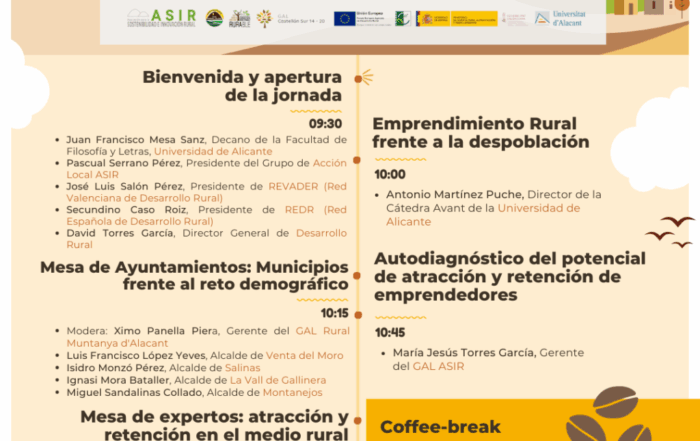Click 'REVADER (Red Valenciana de Desarrollo Rural)'
Viewport: 700px width, 441px height.
pyautogui.click(x=207, y=192)
